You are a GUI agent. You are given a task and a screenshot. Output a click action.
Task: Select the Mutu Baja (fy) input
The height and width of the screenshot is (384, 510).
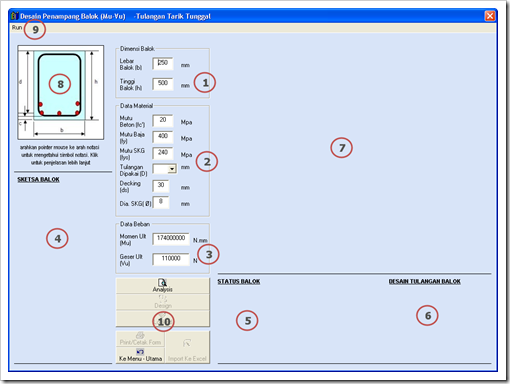tap(163, 137)
